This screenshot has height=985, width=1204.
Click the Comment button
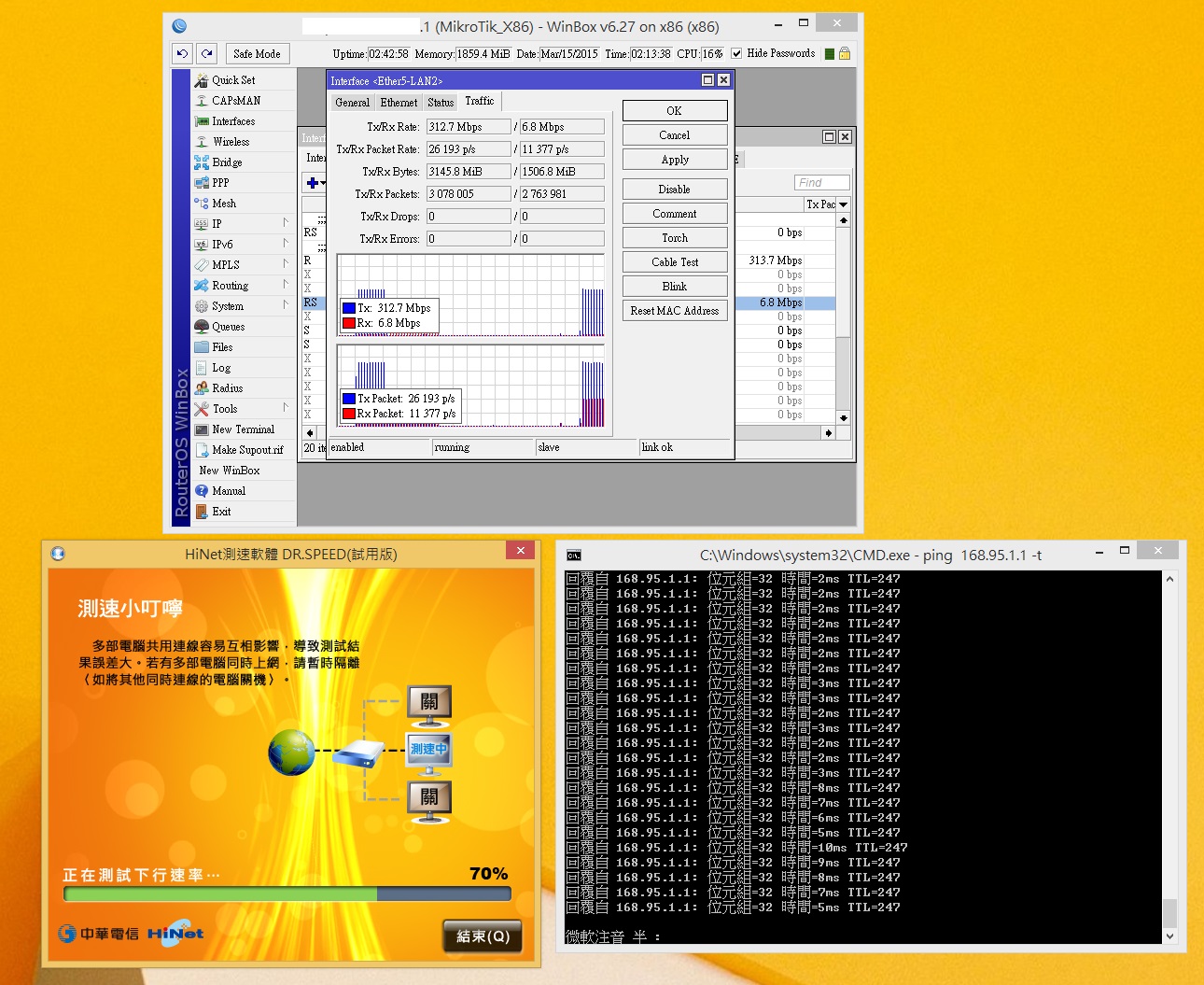[x=675, y=214]
